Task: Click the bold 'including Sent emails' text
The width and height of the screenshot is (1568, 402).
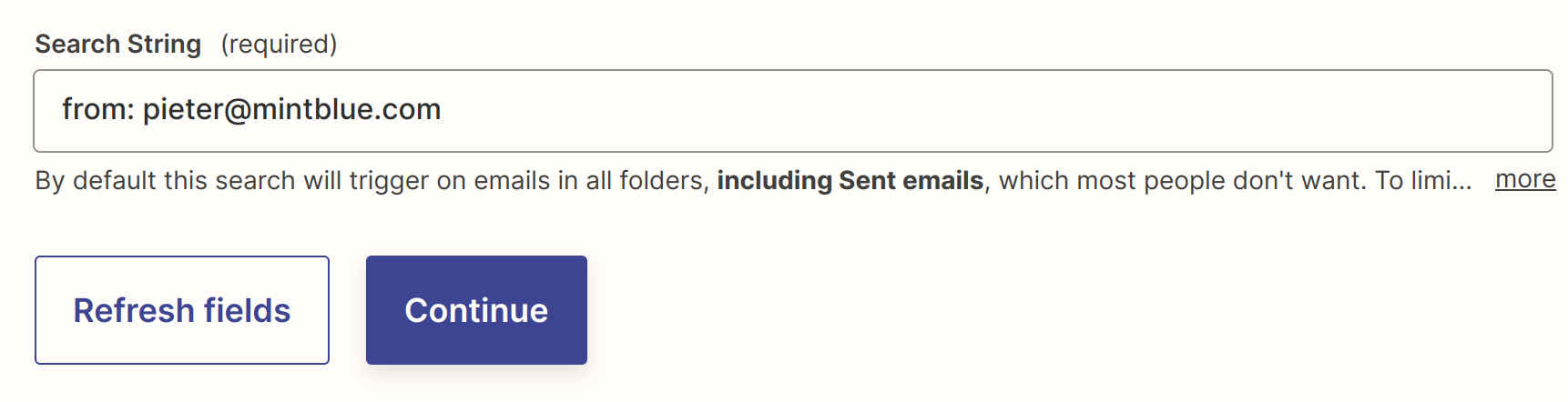Action: (x=850, y=180)
